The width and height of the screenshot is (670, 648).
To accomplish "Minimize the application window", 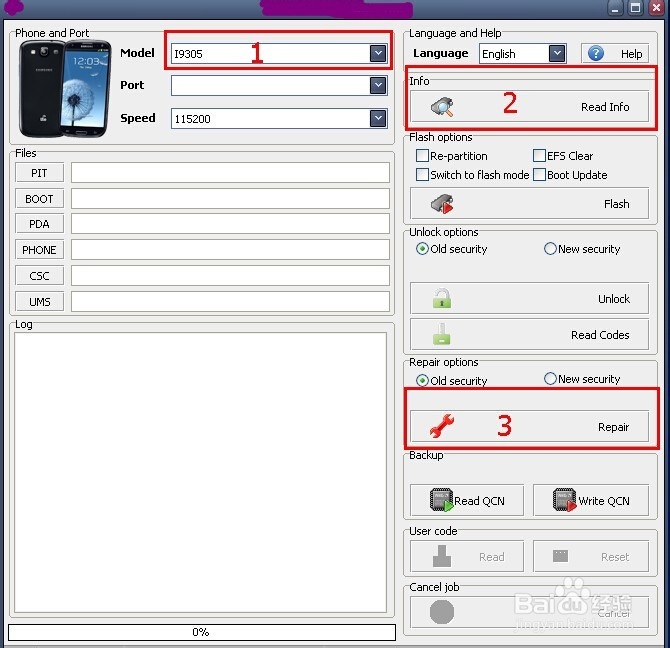I will (615, 8).
